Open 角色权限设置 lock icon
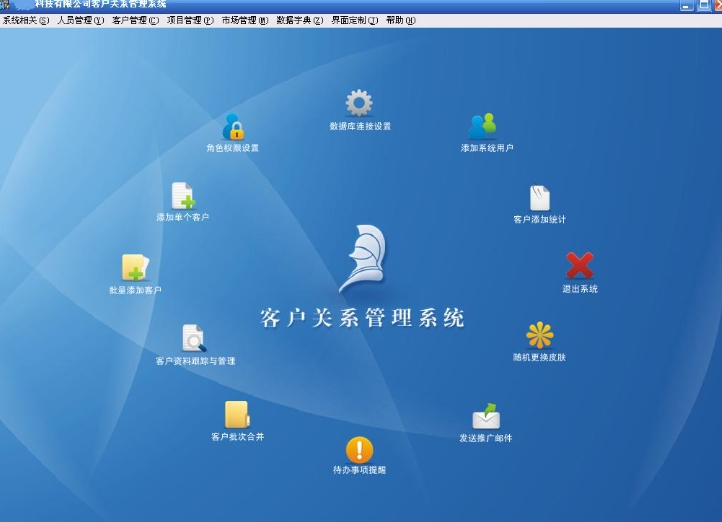 [x=233, y=127]
